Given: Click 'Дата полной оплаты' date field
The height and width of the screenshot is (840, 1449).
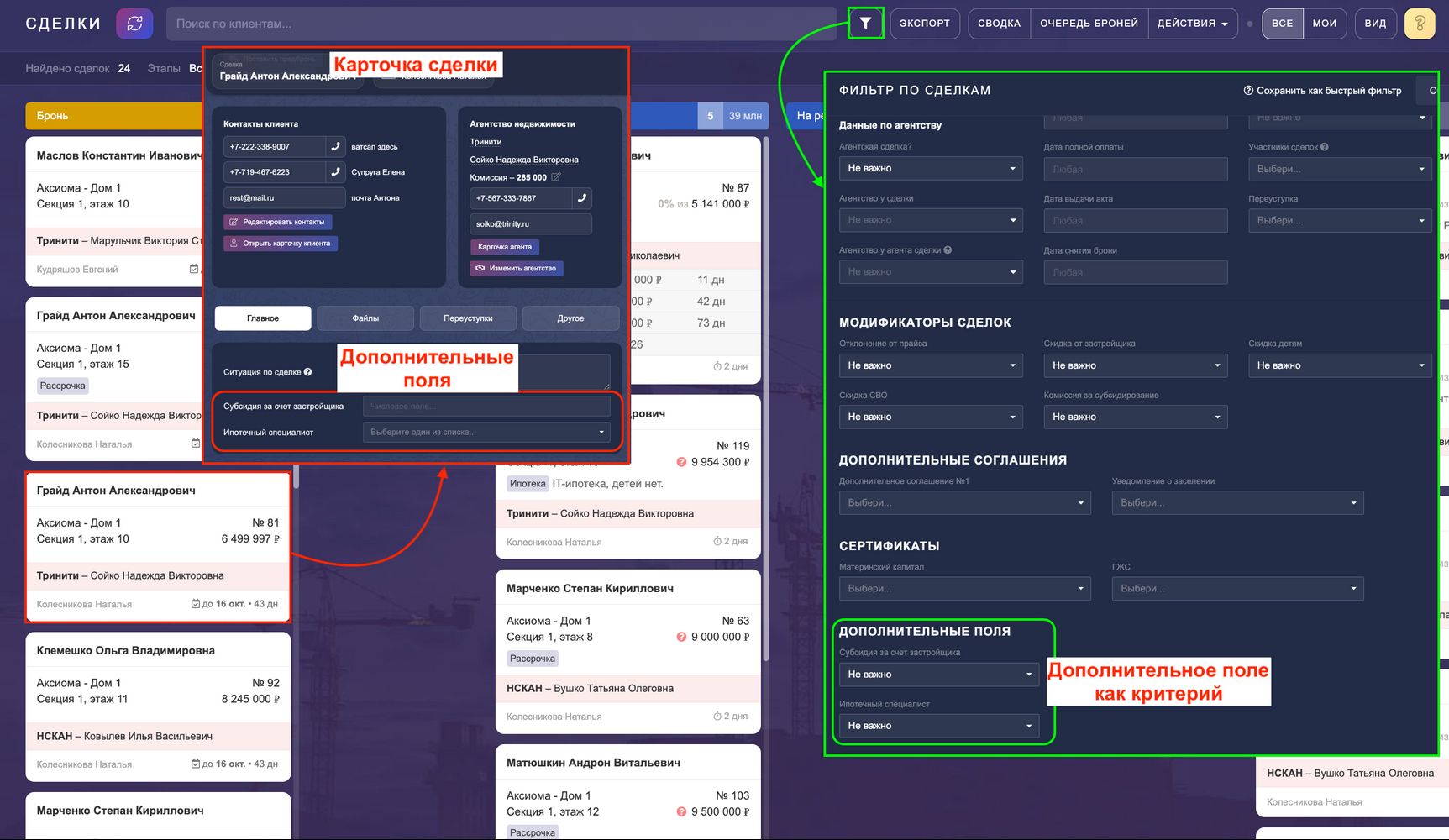Looking at the screenshot, I should point(1136,169).
